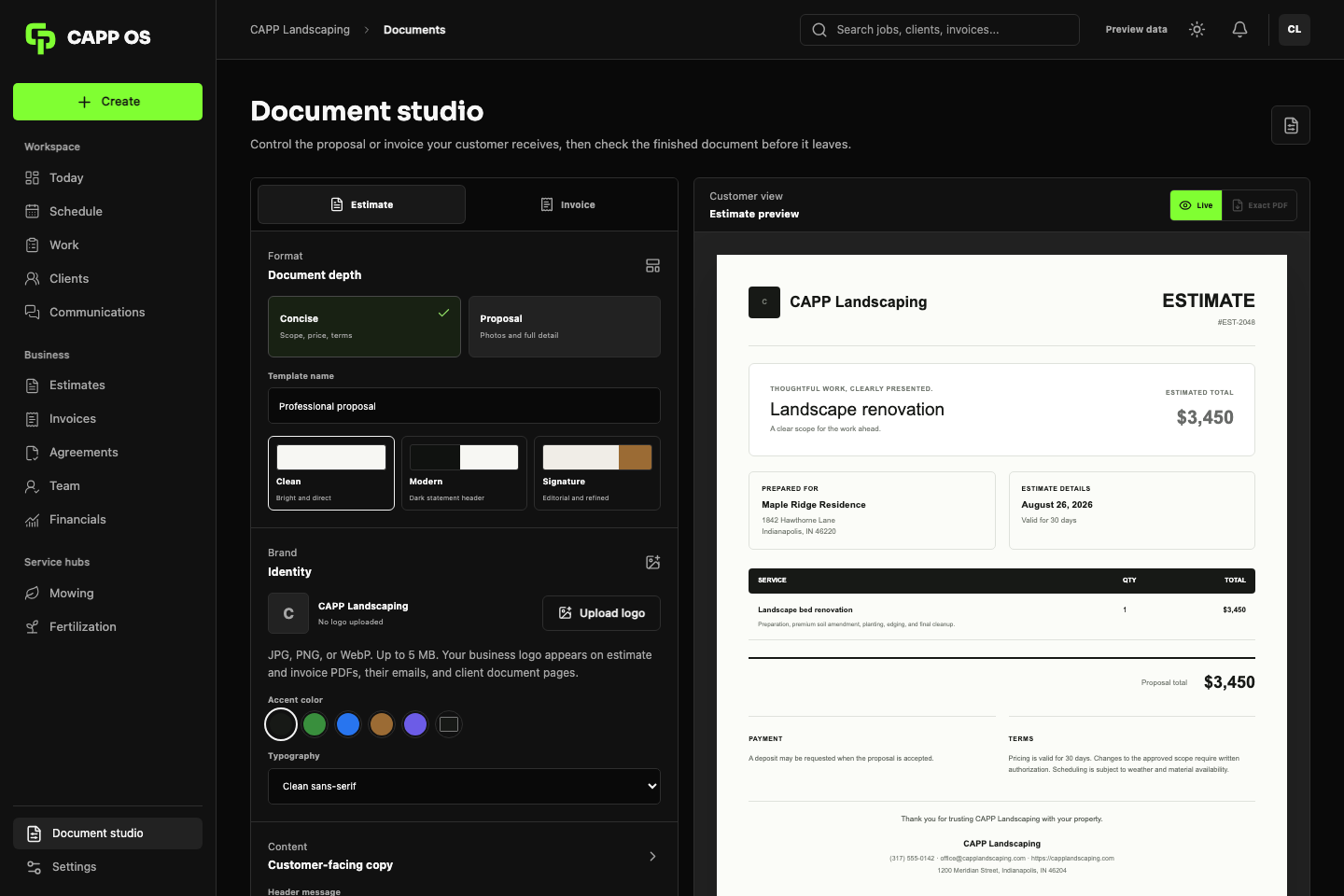The width and height of the screenshot is (1344, 896).
Task: Click the image icon beside Identity
Action: (x=652, y=562)
